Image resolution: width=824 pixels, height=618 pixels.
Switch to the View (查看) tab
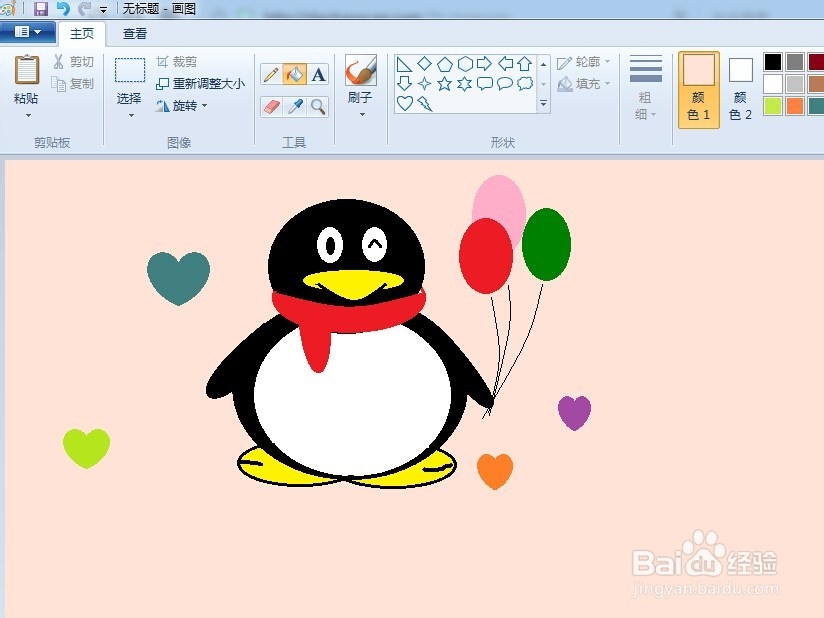click(x=135, y=34)
